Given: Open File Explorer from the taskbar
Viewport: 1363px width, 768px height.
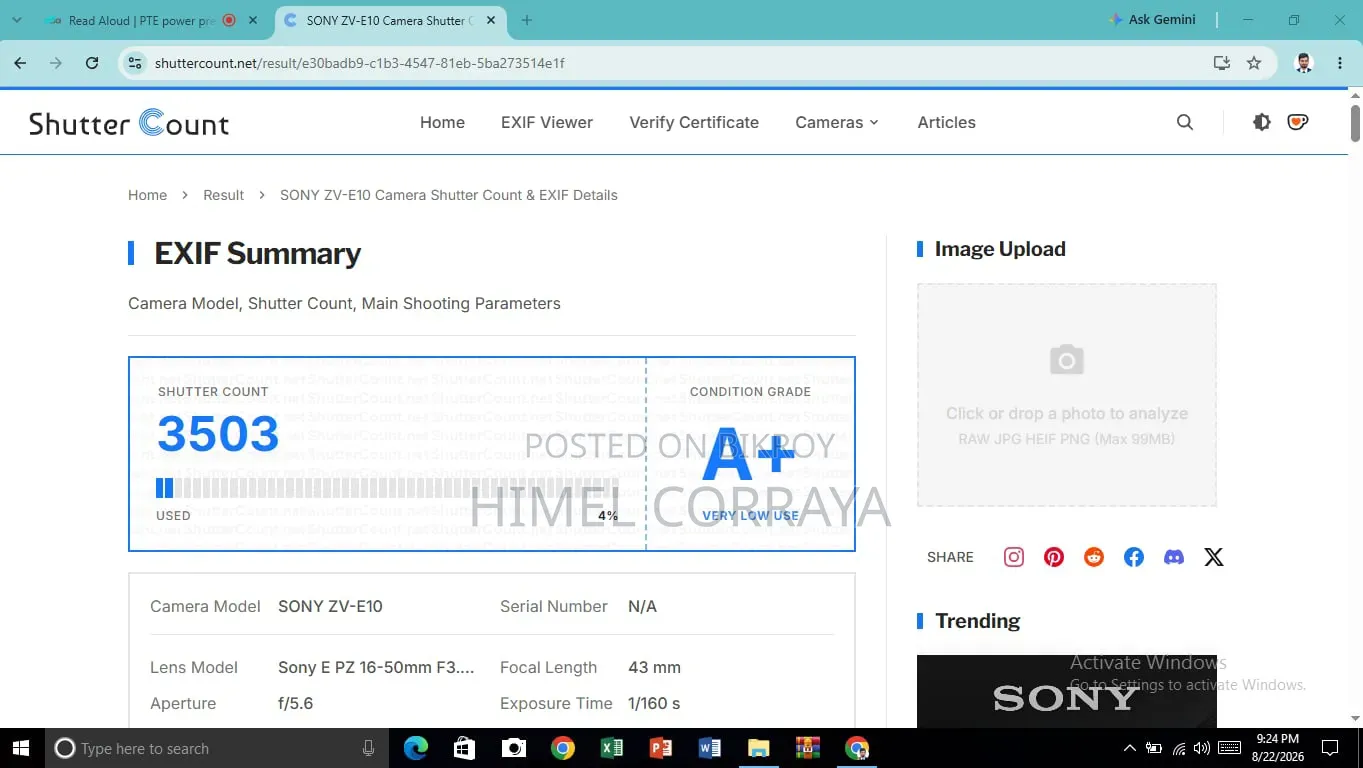Looking at the screenshot, I should [x=759, y=748].
